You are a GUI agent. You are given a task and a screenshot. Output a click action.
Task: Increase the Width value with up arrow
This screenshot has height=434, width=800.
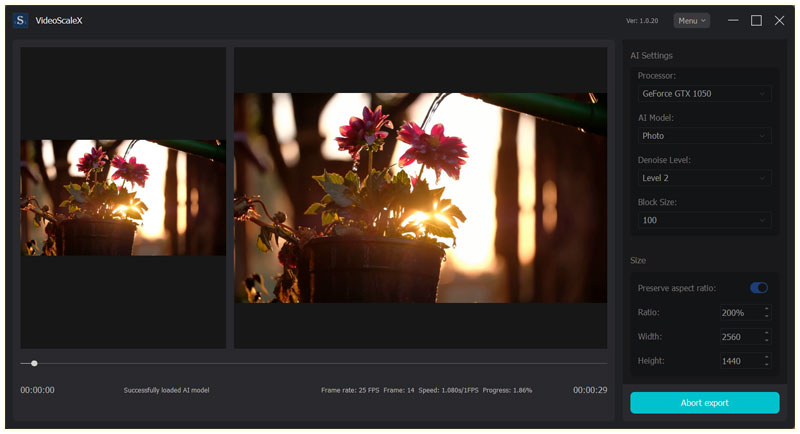766,333
